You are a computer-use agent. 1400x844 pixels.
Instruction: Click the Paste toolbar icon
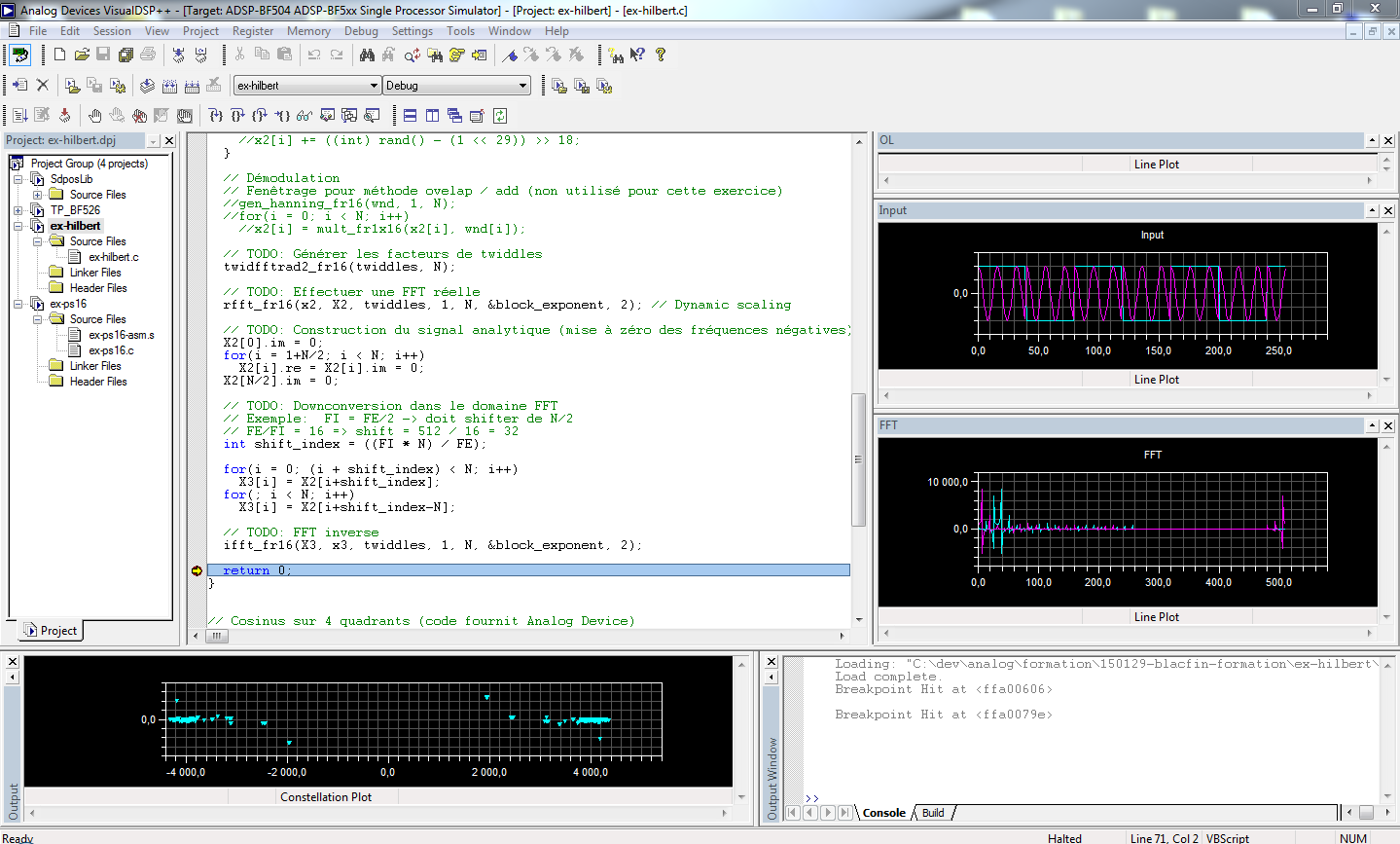[x=284, y=55]
